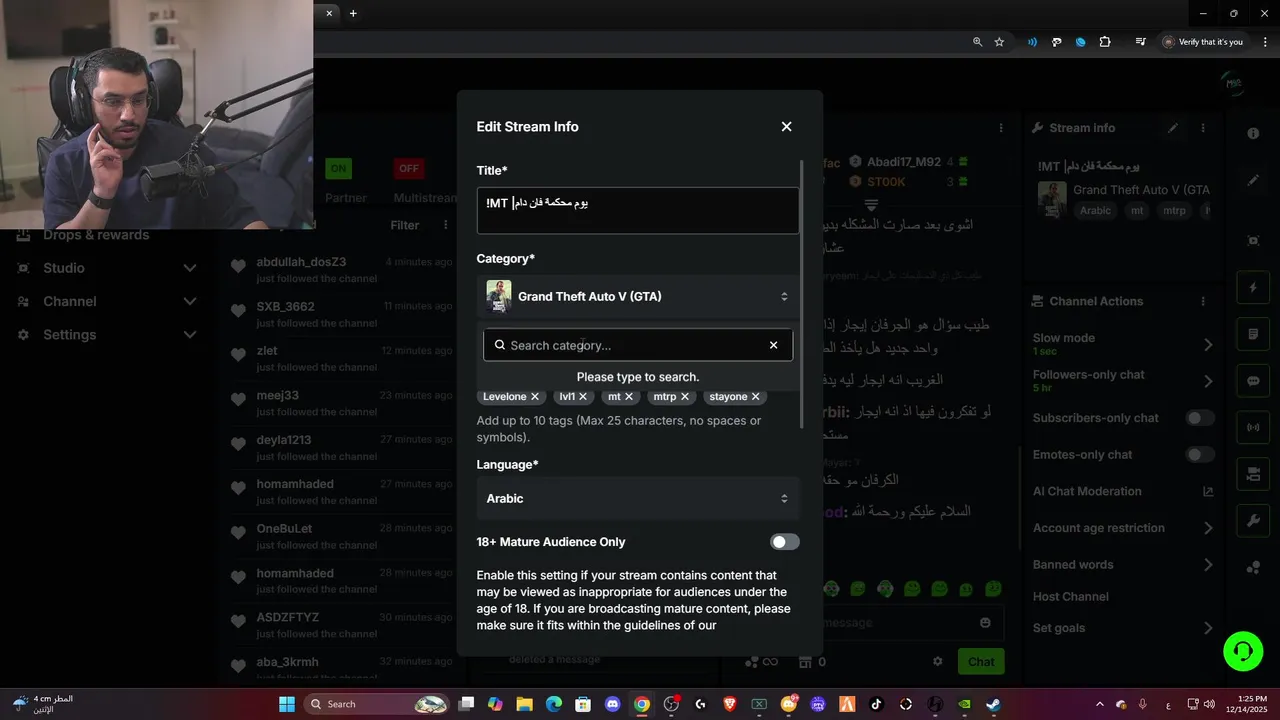Expand Set goals chevron
This screenshot has width=1280, height=720.
[1208, 628]
